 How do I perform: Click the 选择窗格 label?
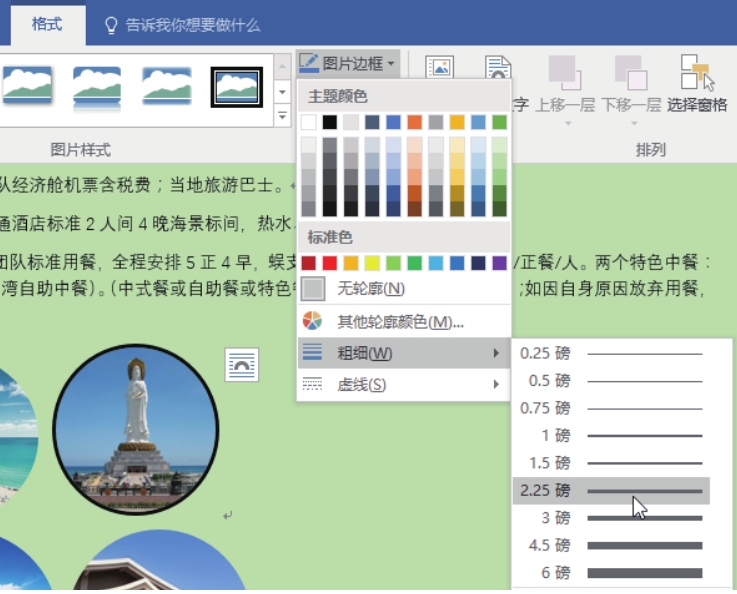tap(698, 105)
